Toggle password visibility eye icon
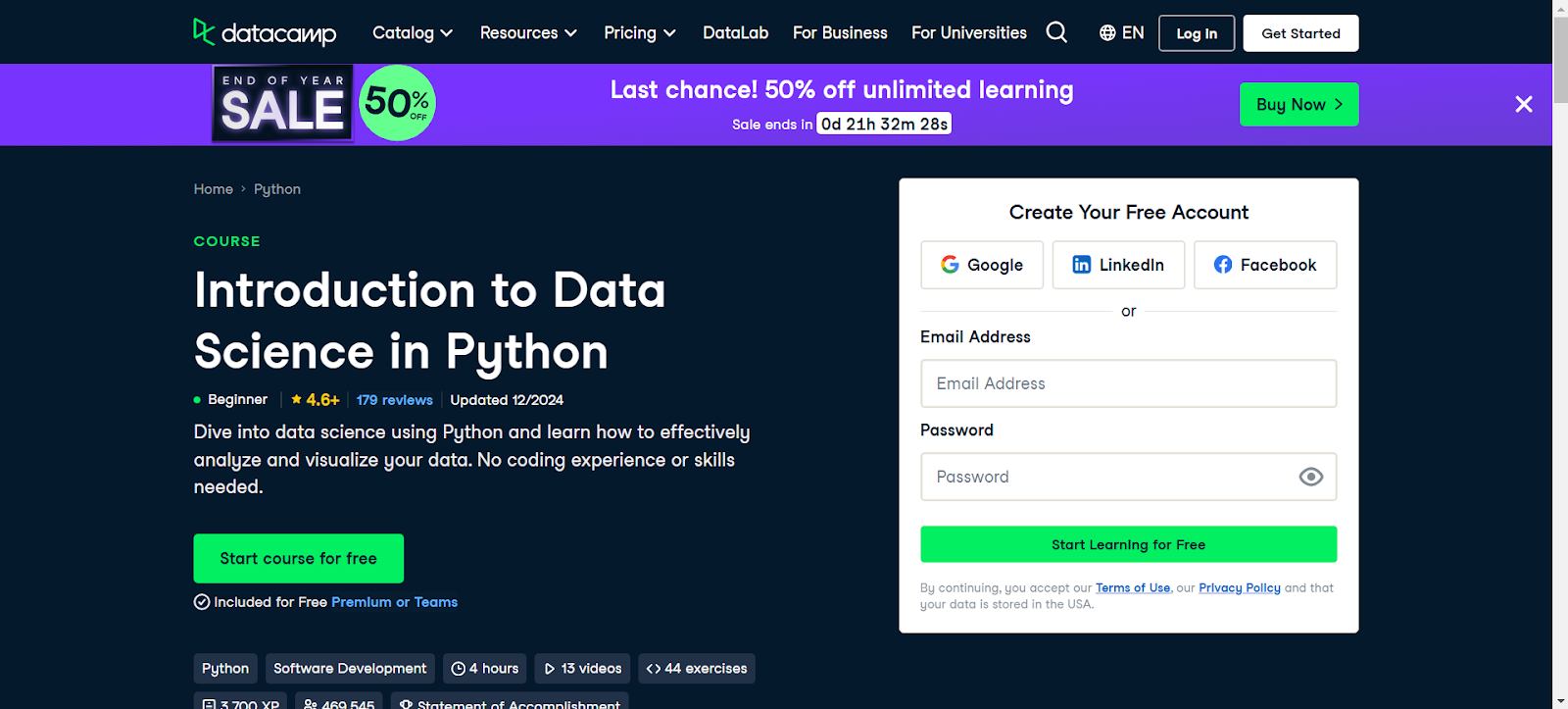Image resolution: width=1568 pixels, height=709 pixels. (x=1310, y=477)
